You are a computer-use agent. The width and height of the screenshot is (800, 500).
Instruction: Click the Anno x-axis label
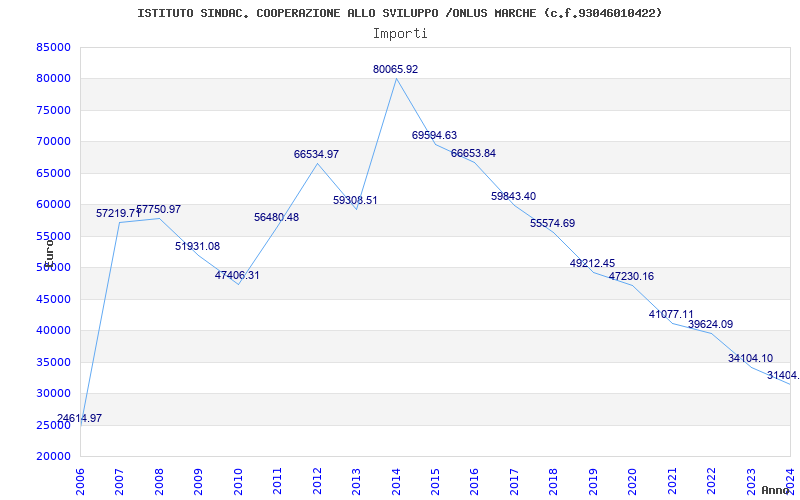coord(776,490)
